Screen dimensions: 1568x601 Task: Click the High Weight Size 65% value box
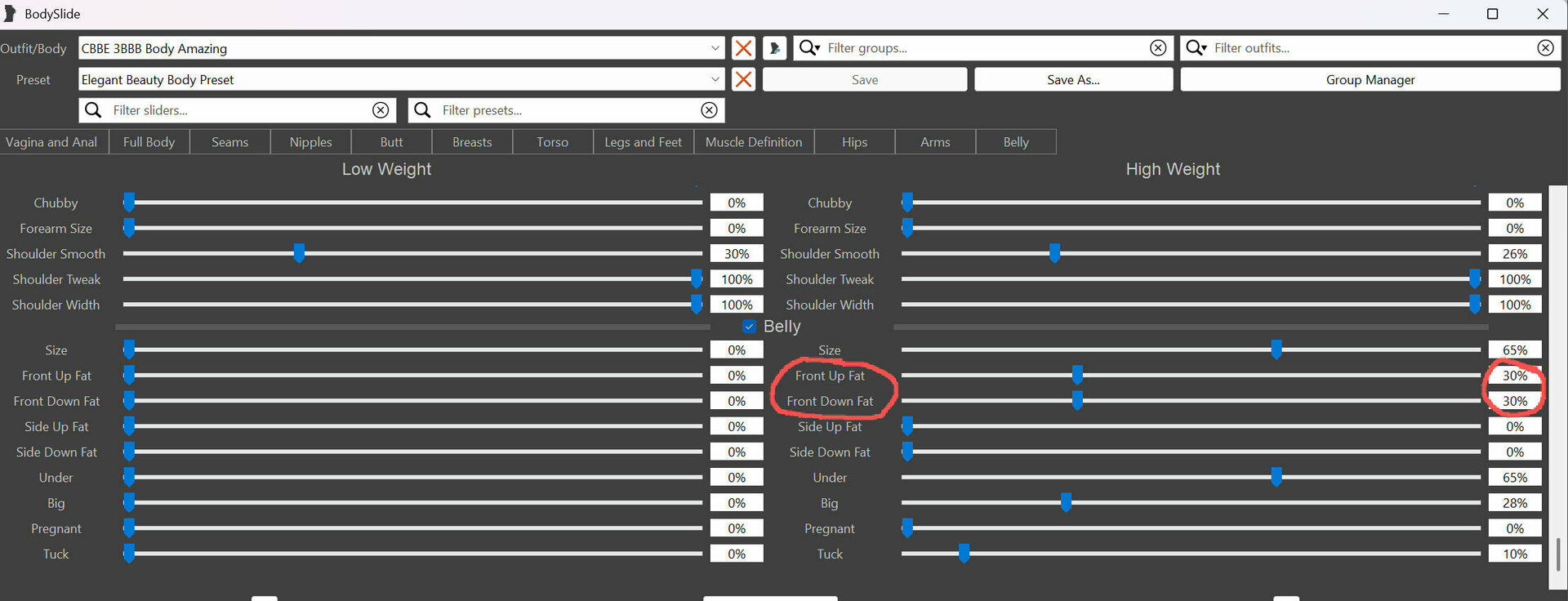(1514, 350)
